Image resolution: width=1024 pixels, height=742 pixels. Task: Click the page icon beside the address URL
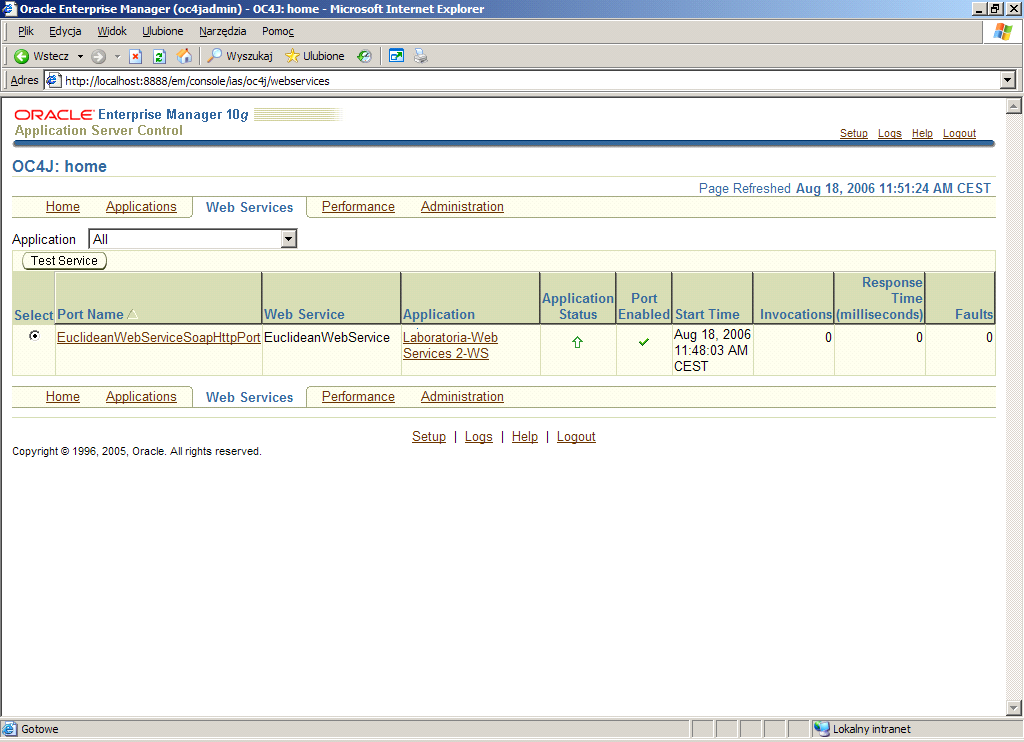pos(54,80)
